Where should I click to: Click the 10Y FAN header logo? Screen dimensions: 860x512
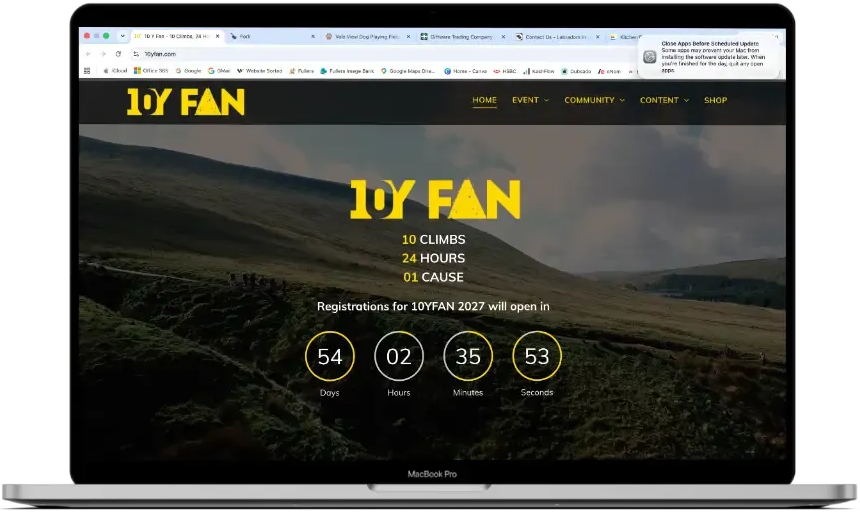(x=185, y=102)
